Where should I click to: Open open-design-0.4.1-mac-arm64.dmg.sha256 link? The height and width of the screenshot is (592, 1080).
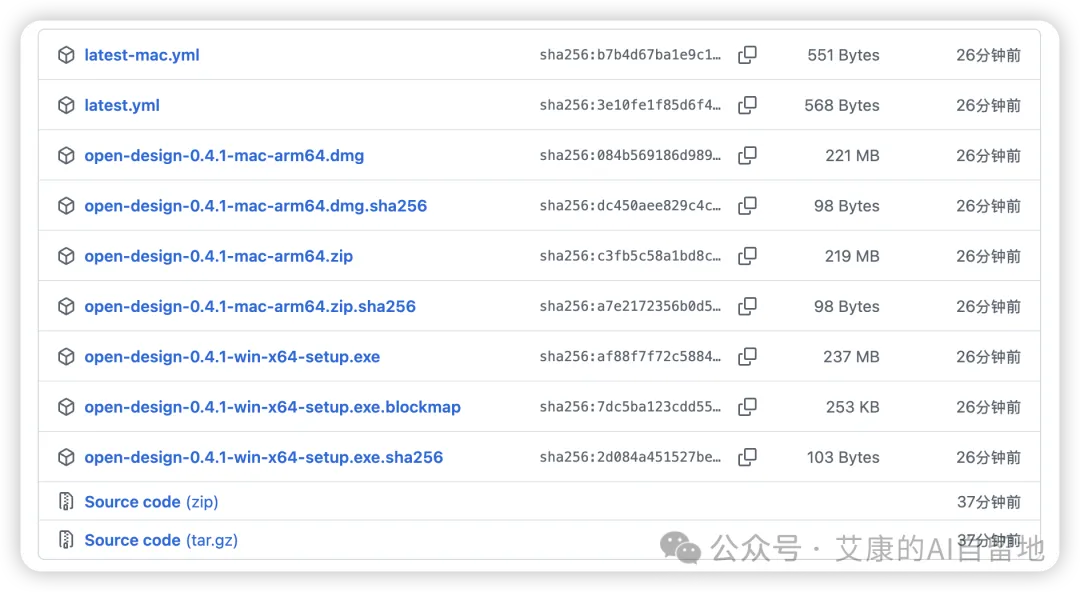[x=256, y=206]
